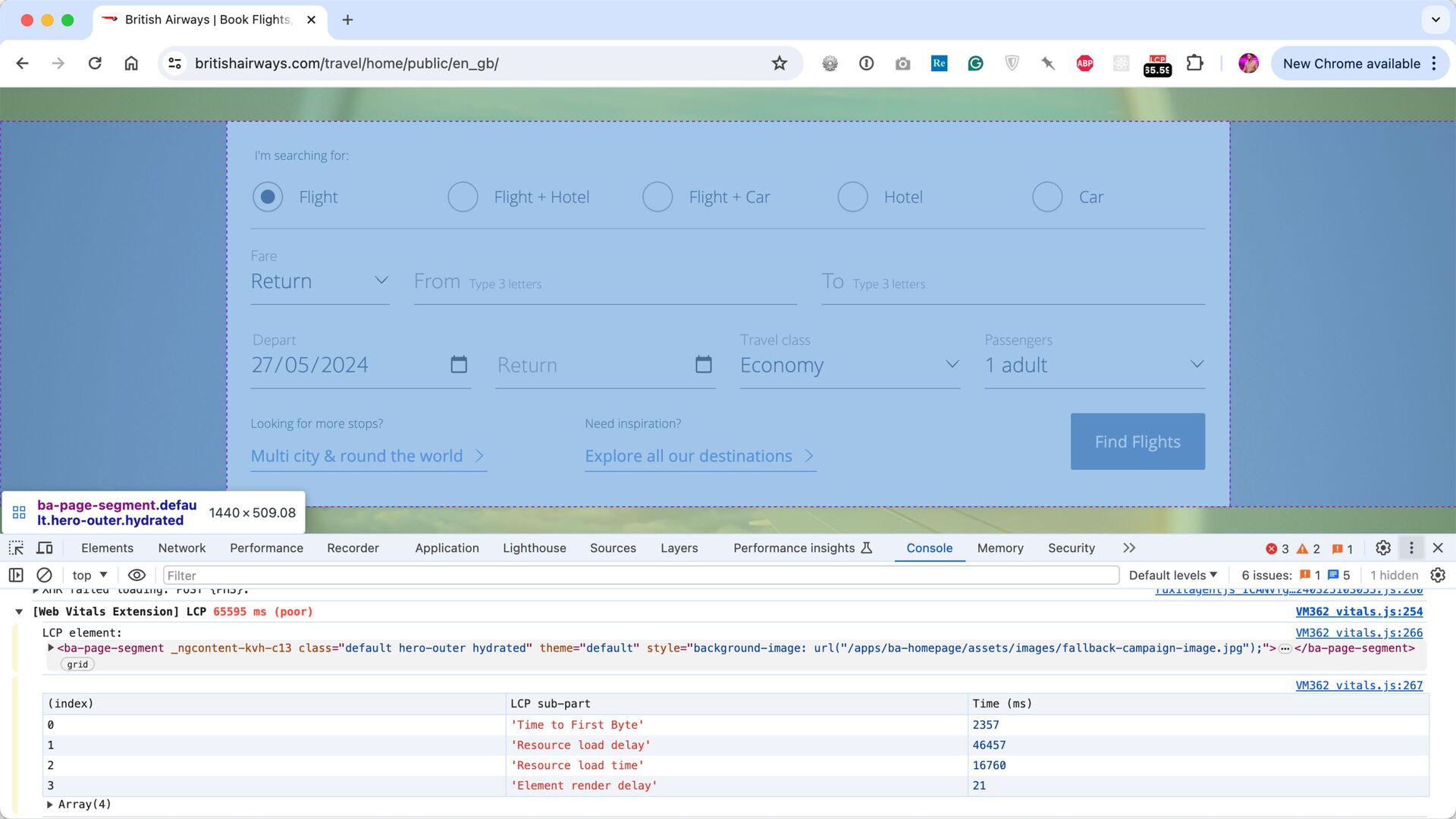Image resolution: width=1456 pixels, height=819 pixels.
Task: Open the VM362 vitals.js:254 source link
Action: pyautogui.click(x=1359, y=611)
